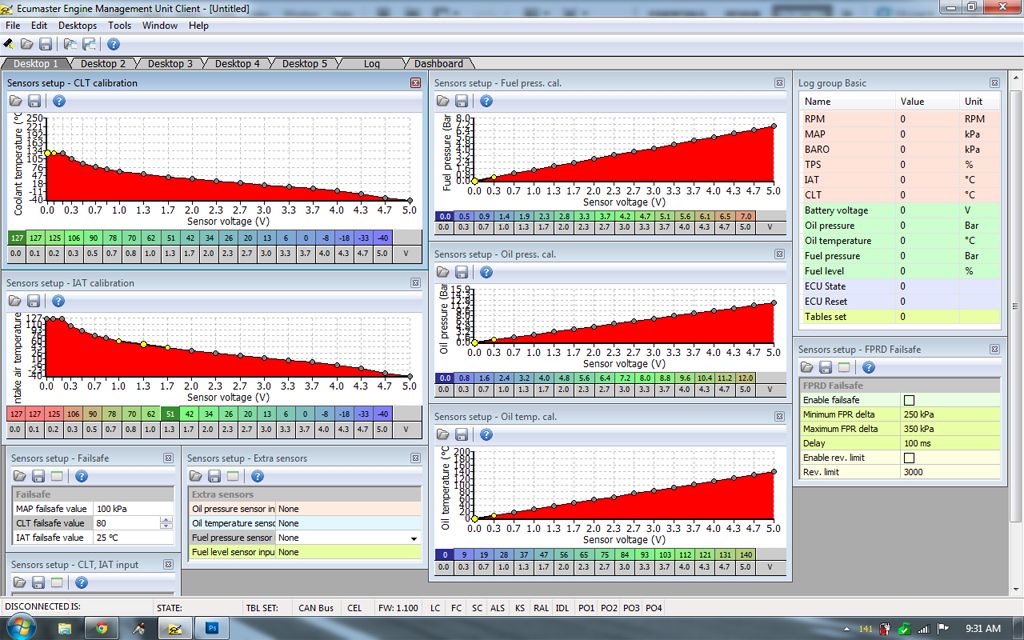Select Fuel pressure table cell 7.0

pyautogui.click(x=745, y=216)
